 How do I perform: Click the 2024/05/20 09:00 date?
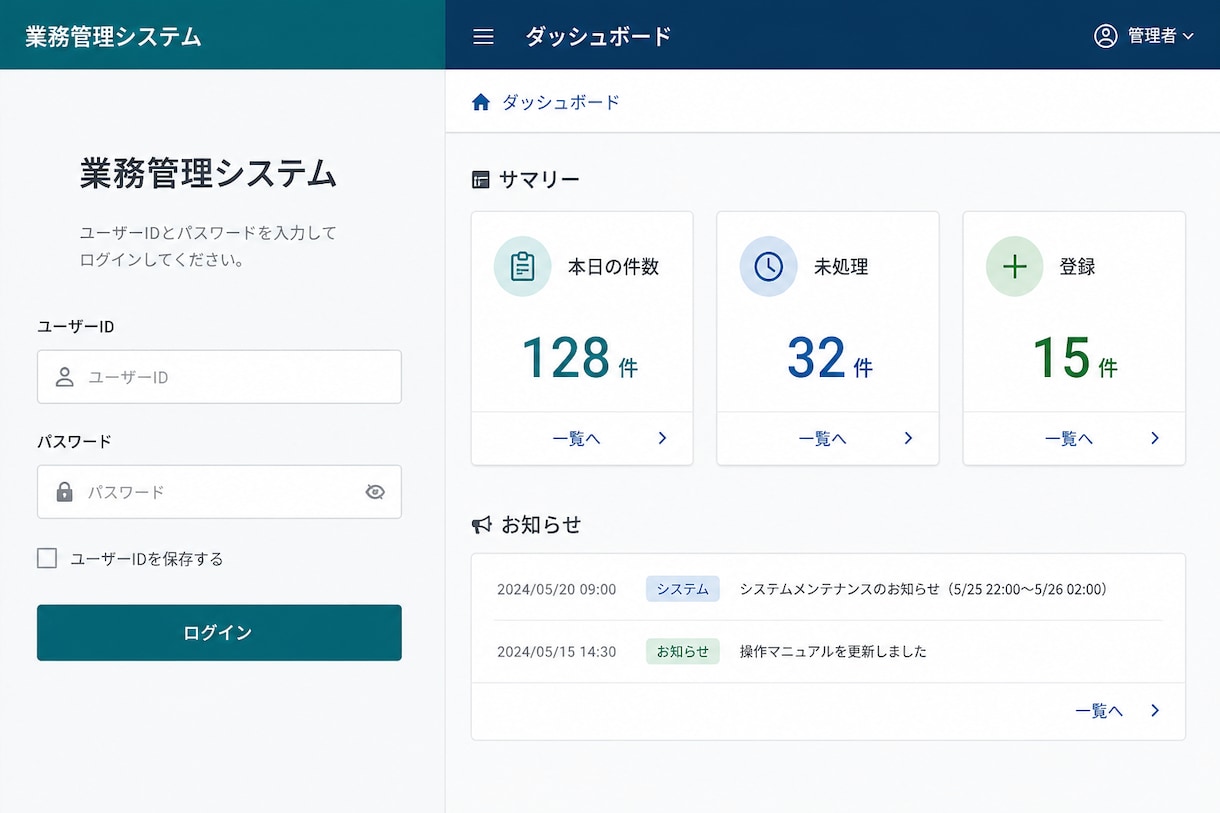click(557, 589)
